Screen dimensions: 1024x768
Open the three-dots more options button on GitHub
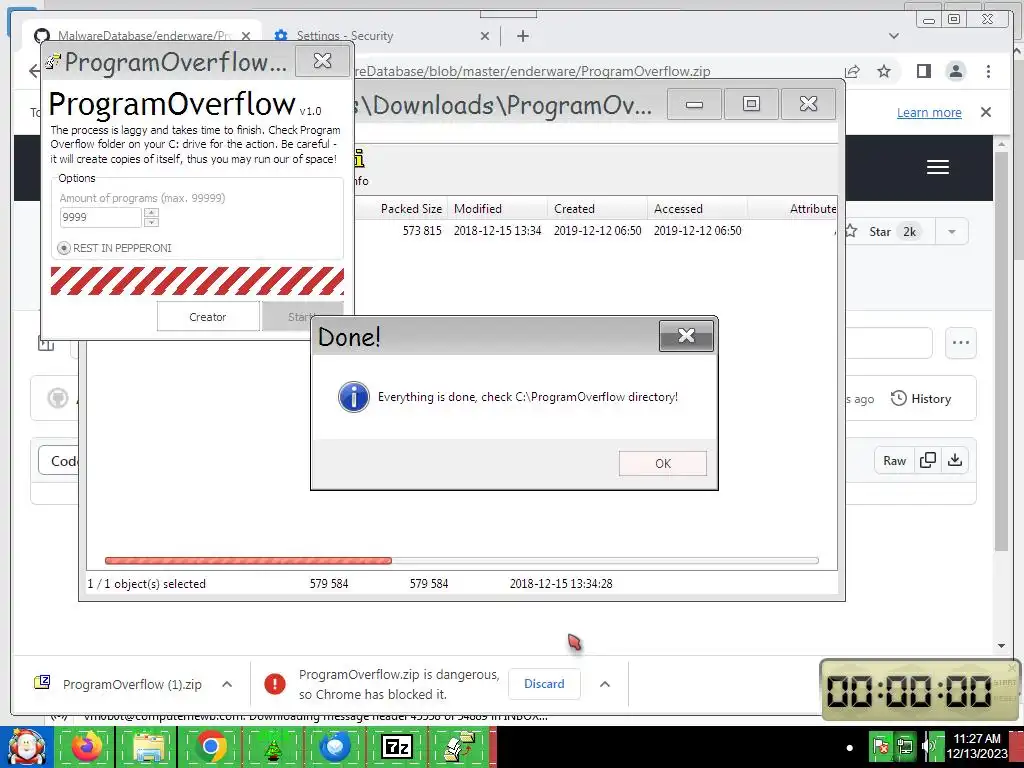coord(961,342)
